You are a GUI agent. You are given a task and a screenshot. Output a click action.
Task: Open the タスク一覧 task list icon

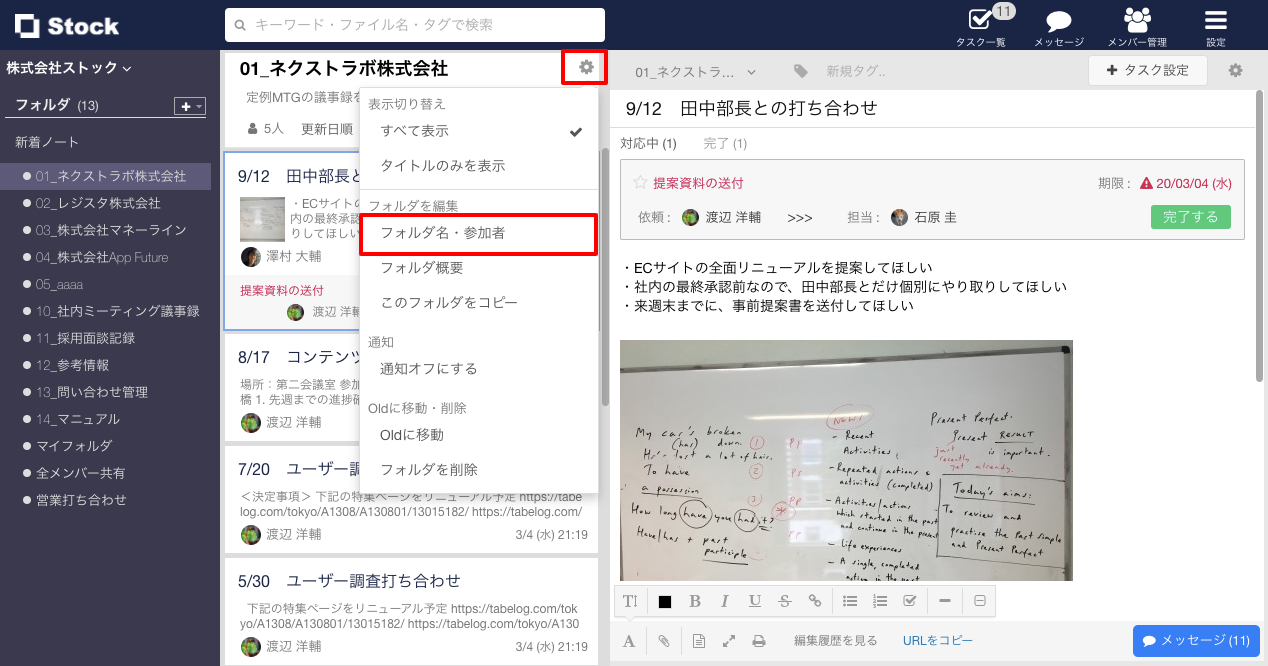point(980,24)
